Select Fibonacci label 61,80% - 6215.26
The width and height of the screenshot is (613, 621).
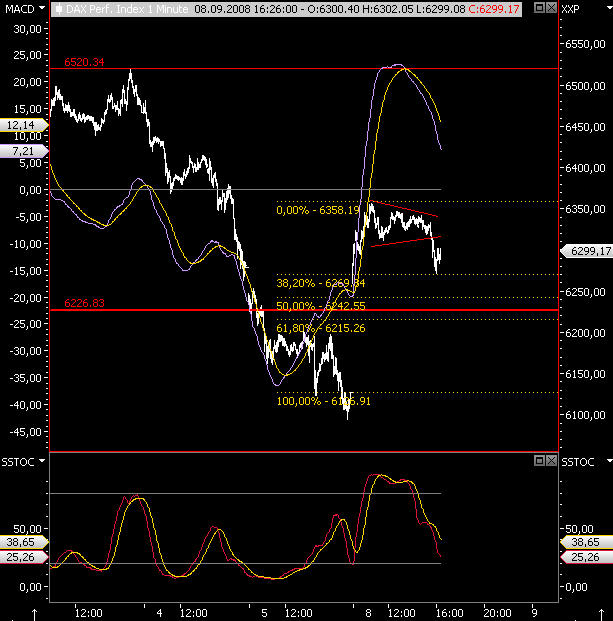[321, 328]
